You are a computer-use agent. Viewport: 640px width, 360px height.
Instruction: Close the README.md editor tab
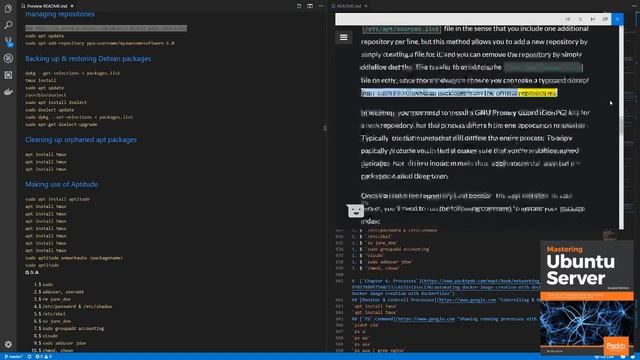[x=366, y=6]
